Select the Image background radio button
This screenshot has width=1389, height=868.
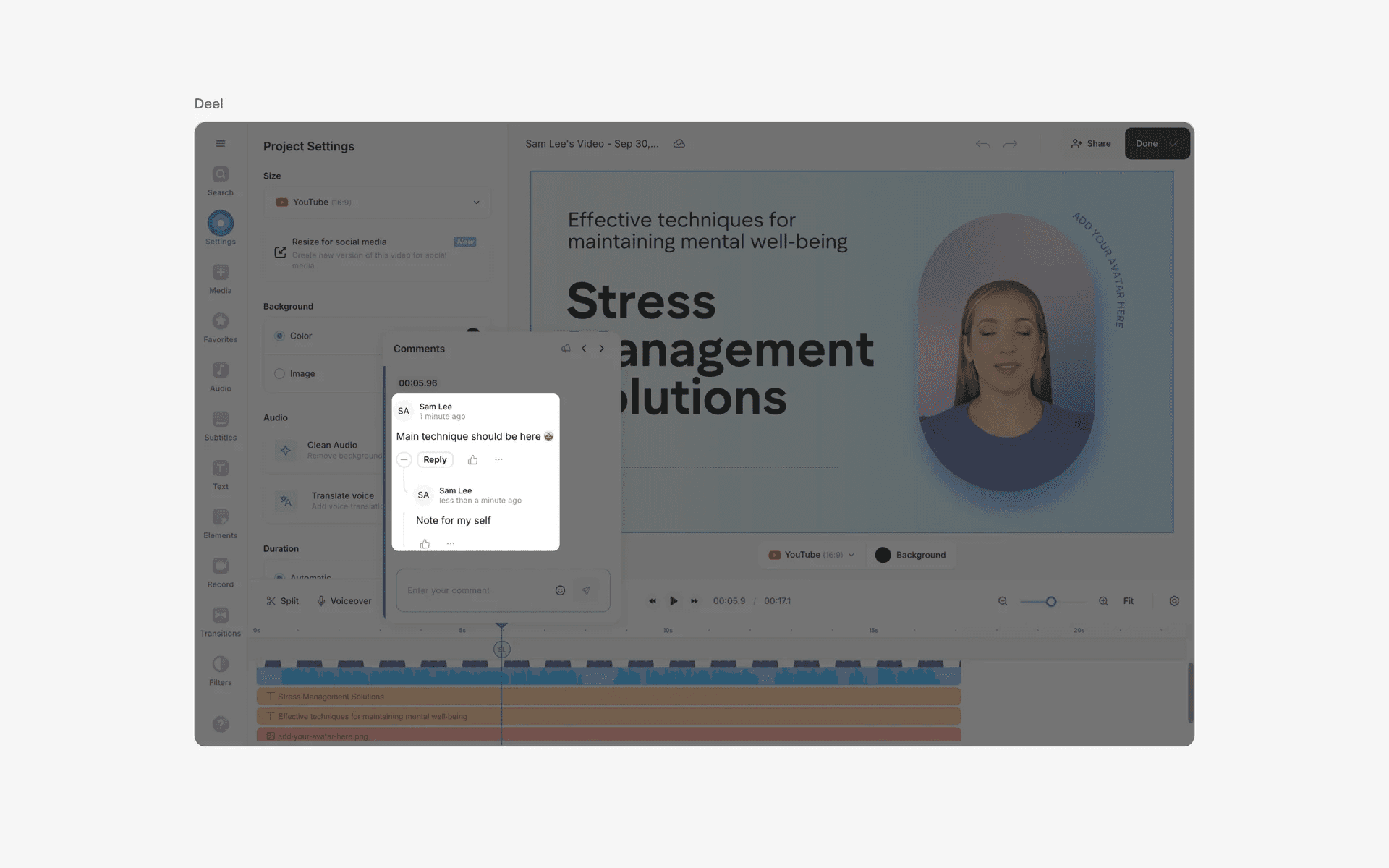[280, 374]
